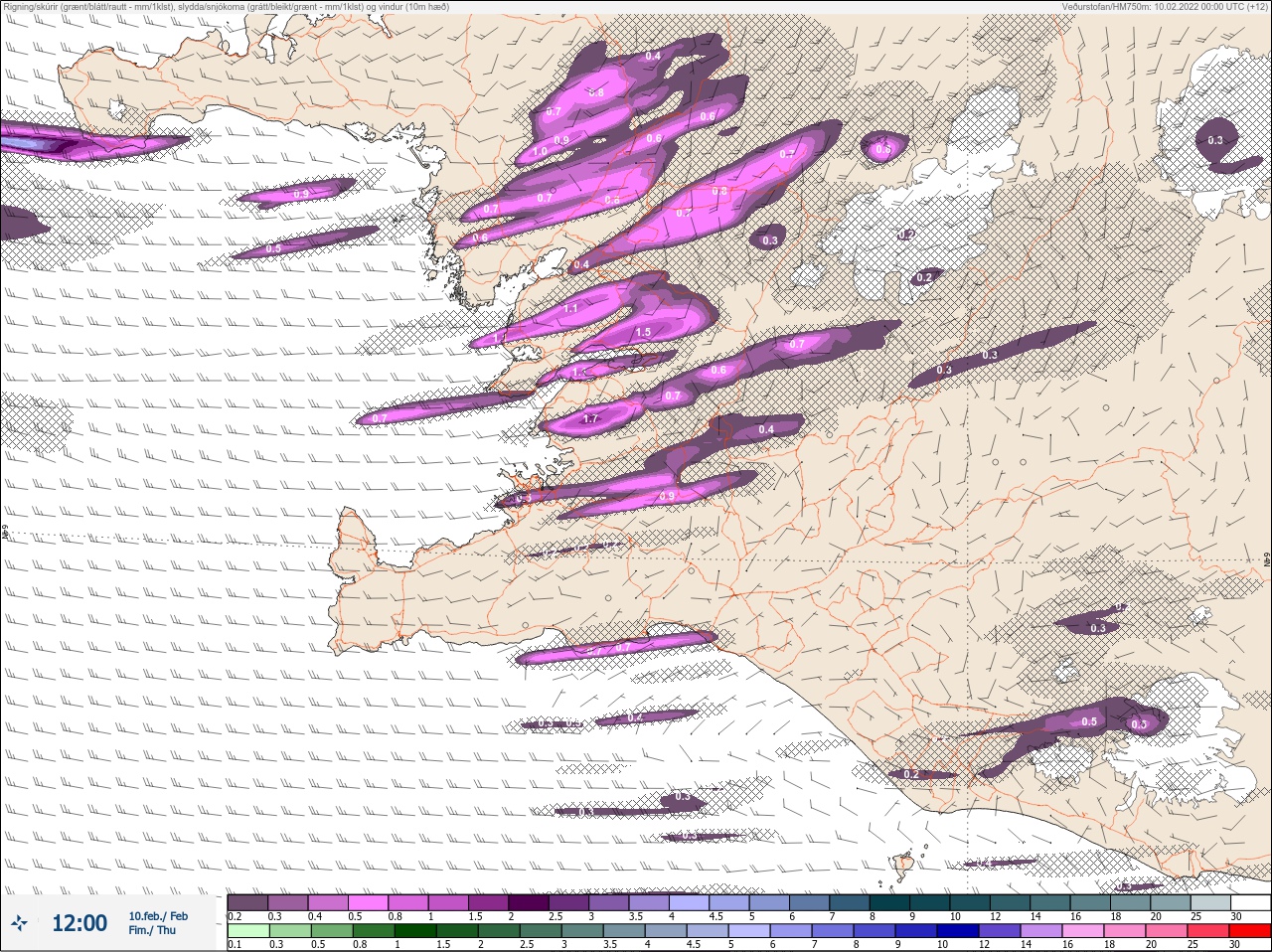Click the 1.1 precipitation value on the map

coord(570,309)
